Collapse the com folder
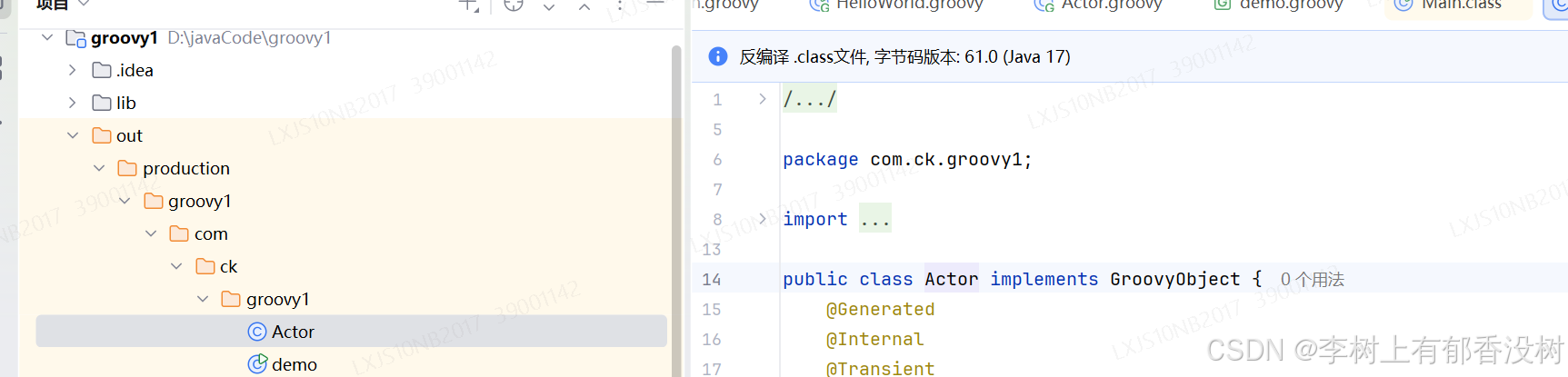Viewport: 1568px width, 377px height. pyautogui.click(x=151, y=233)
